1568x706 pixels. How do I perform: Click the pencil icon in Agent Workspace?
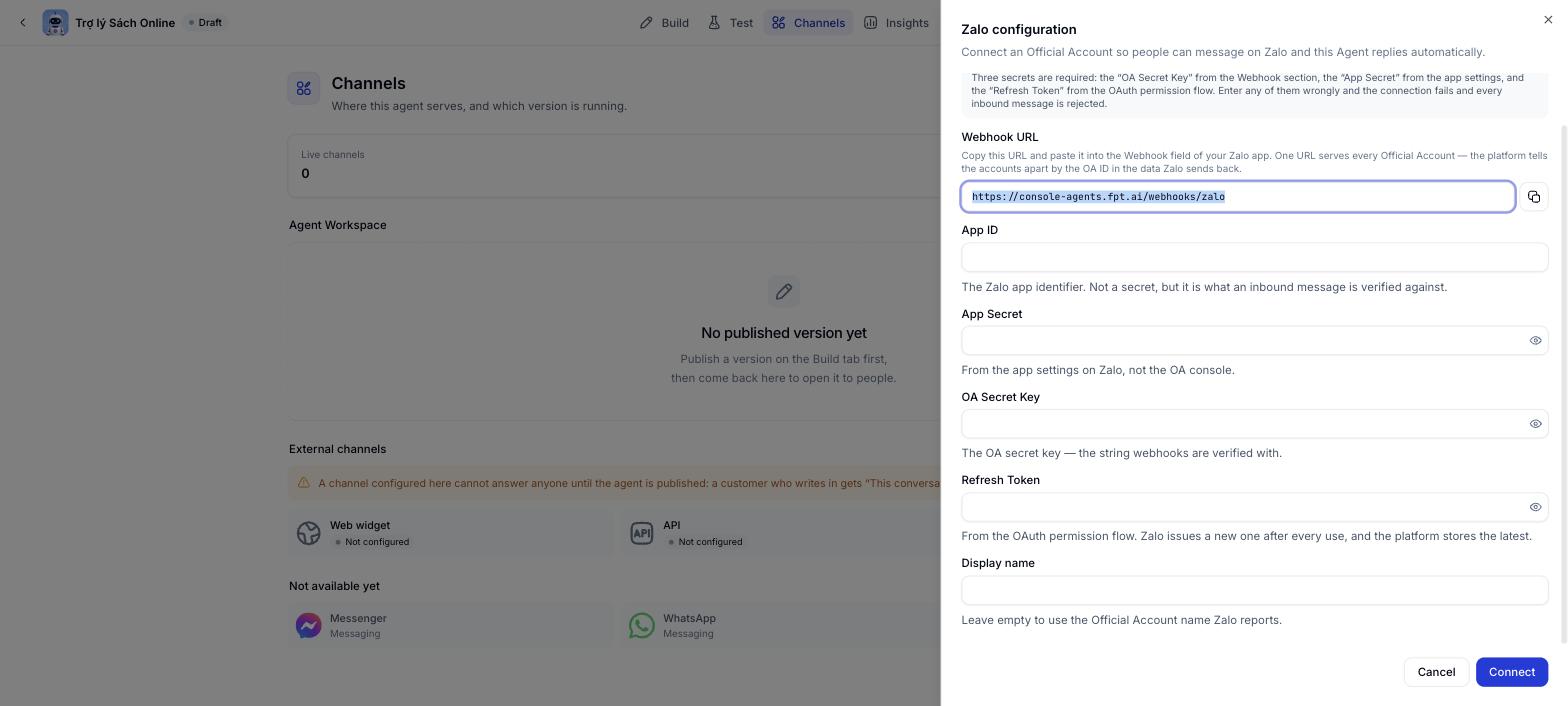(x=784, y=292)
